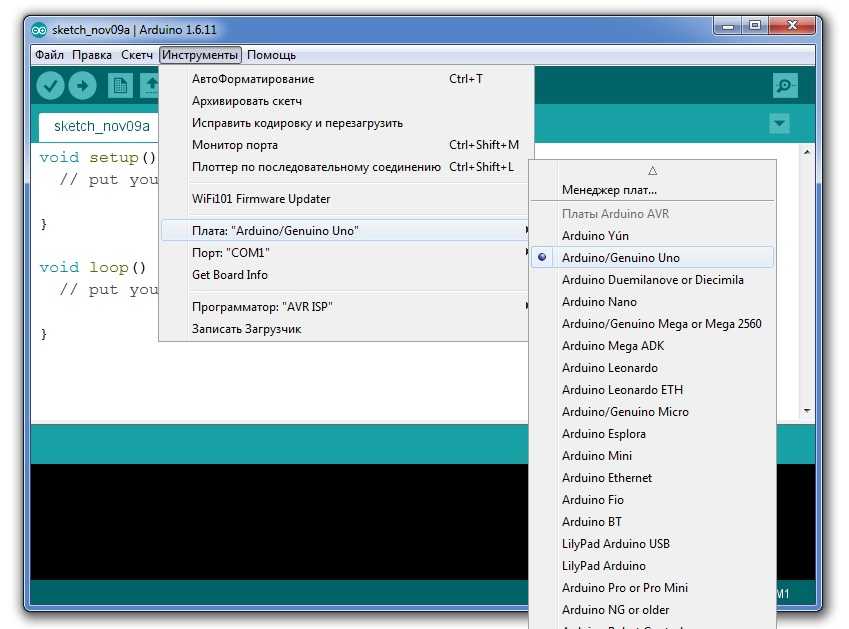This screenshot has width=849, height=629.
Task: Click the Upload arrow icon
Action: click(82, 86)
